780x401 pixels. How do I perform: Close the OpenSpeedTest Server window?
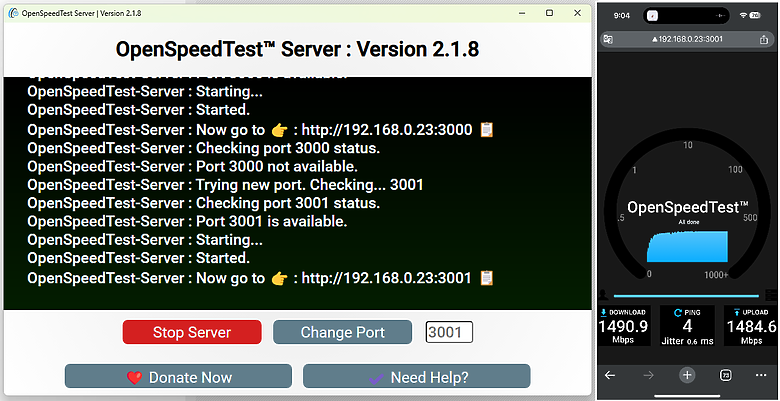point(577,13)
